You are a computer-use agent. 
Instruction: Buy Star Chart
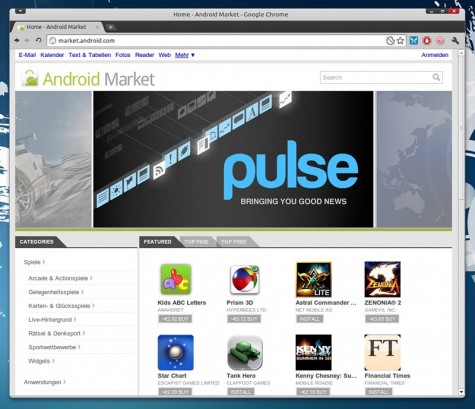[175, 392]
